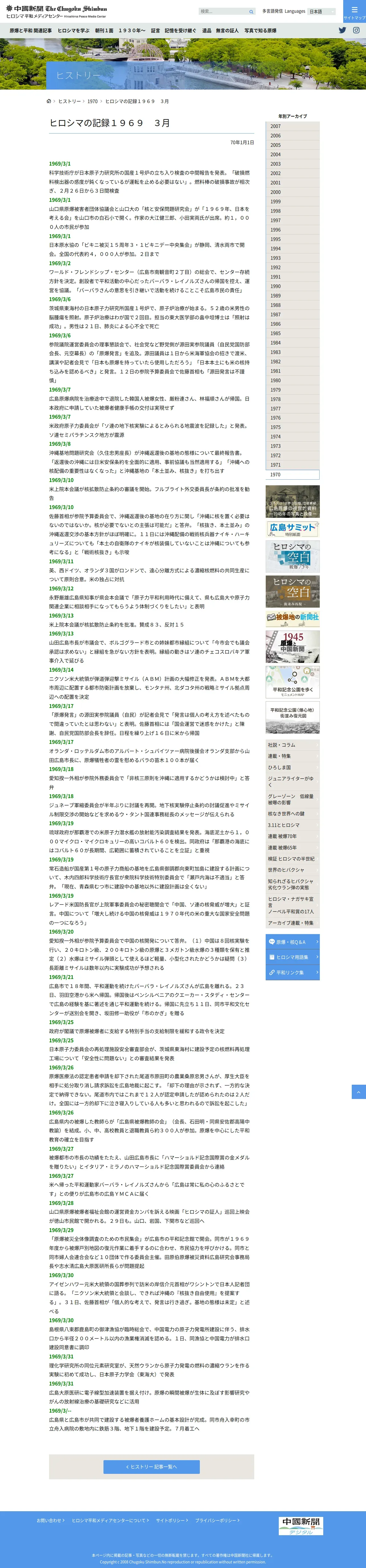The height and width of the screenshot is (1568, 366).
Task: Click ヒストリー 記事一覧へ button
Action: [151, 1467]
